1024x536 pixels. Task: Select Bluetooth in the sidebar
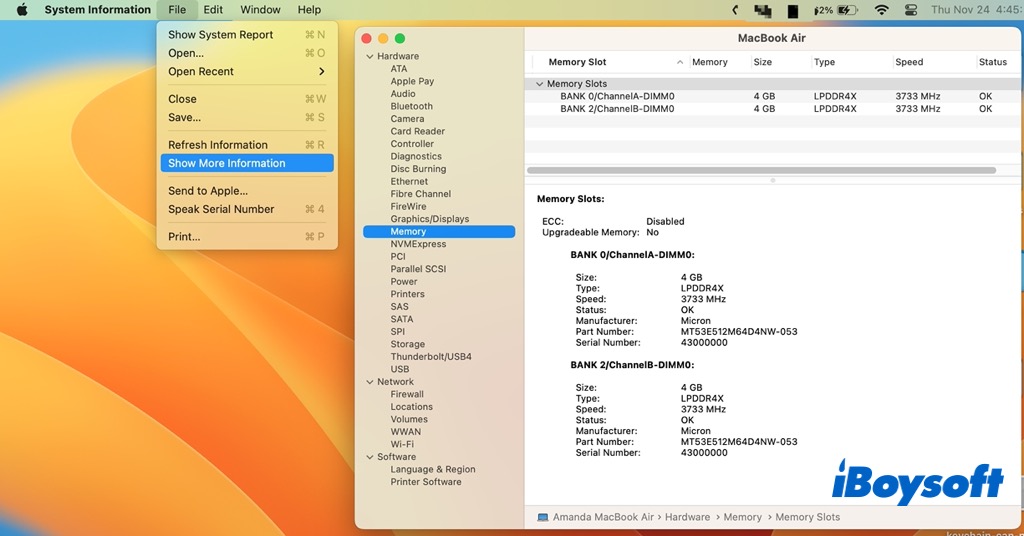click(x=411, y=106)
